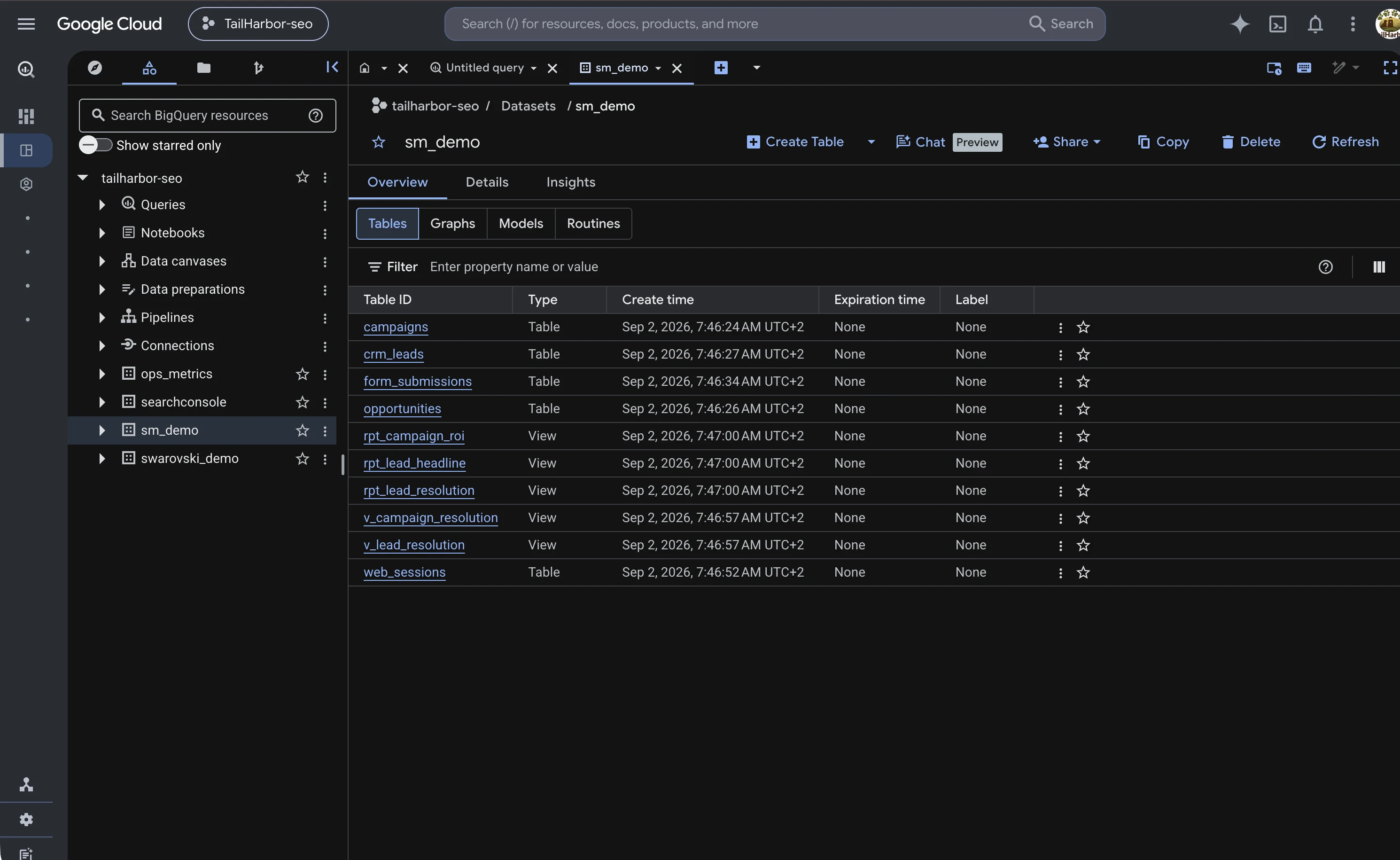Star the campaigns table
Image resolution: width=1400 pixels, height=860 pixels.
1083,327
